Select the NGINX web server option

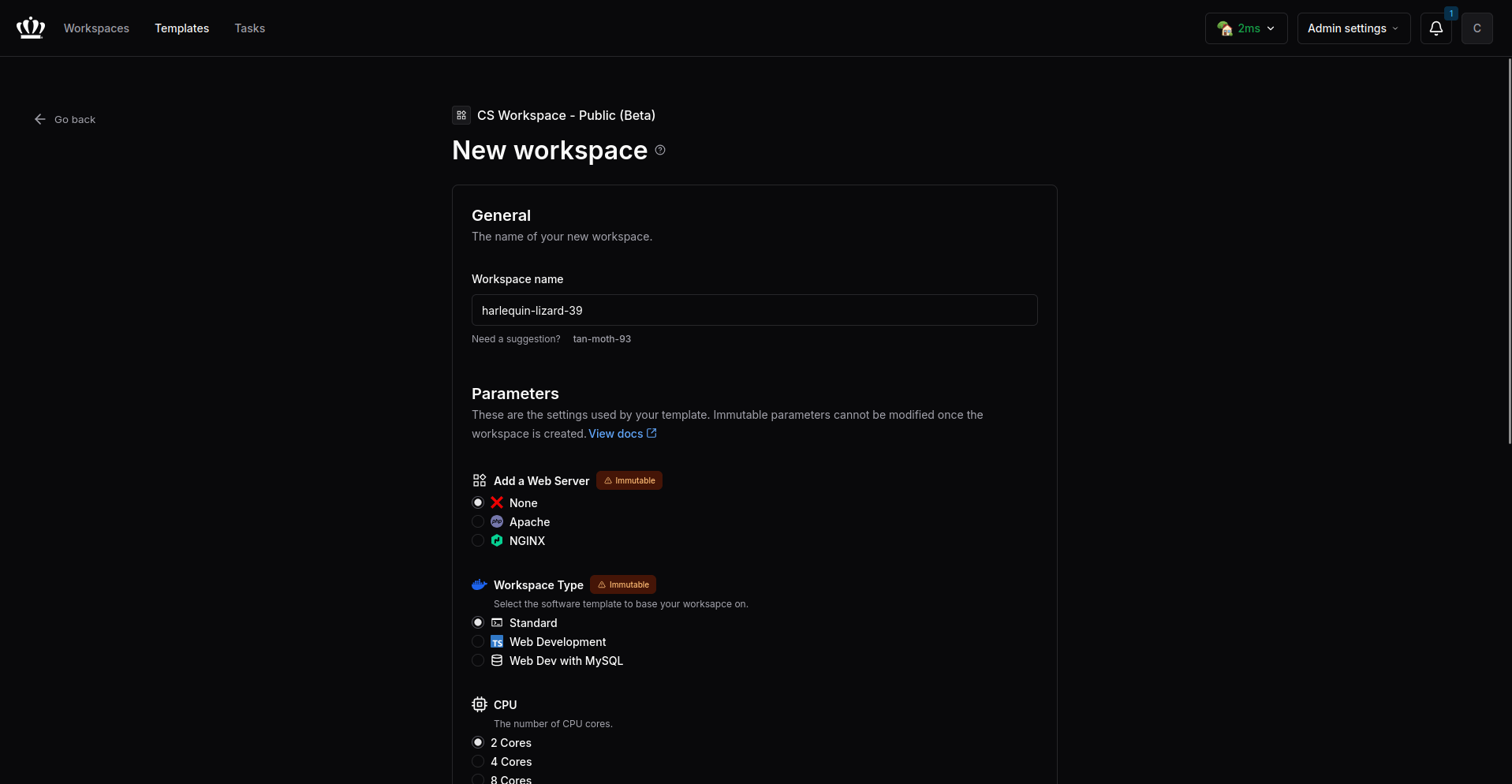(478, 541)
